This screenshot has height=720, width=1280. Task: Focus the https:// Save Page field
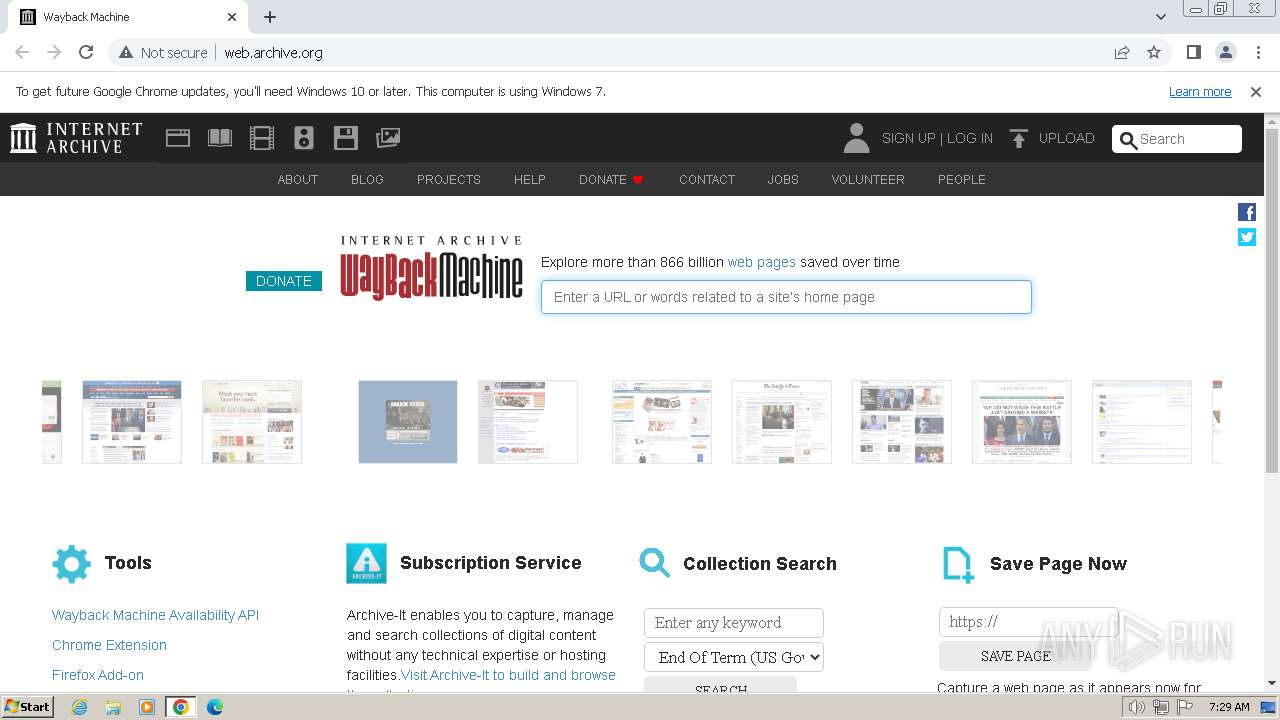[x=1029, y=622]
